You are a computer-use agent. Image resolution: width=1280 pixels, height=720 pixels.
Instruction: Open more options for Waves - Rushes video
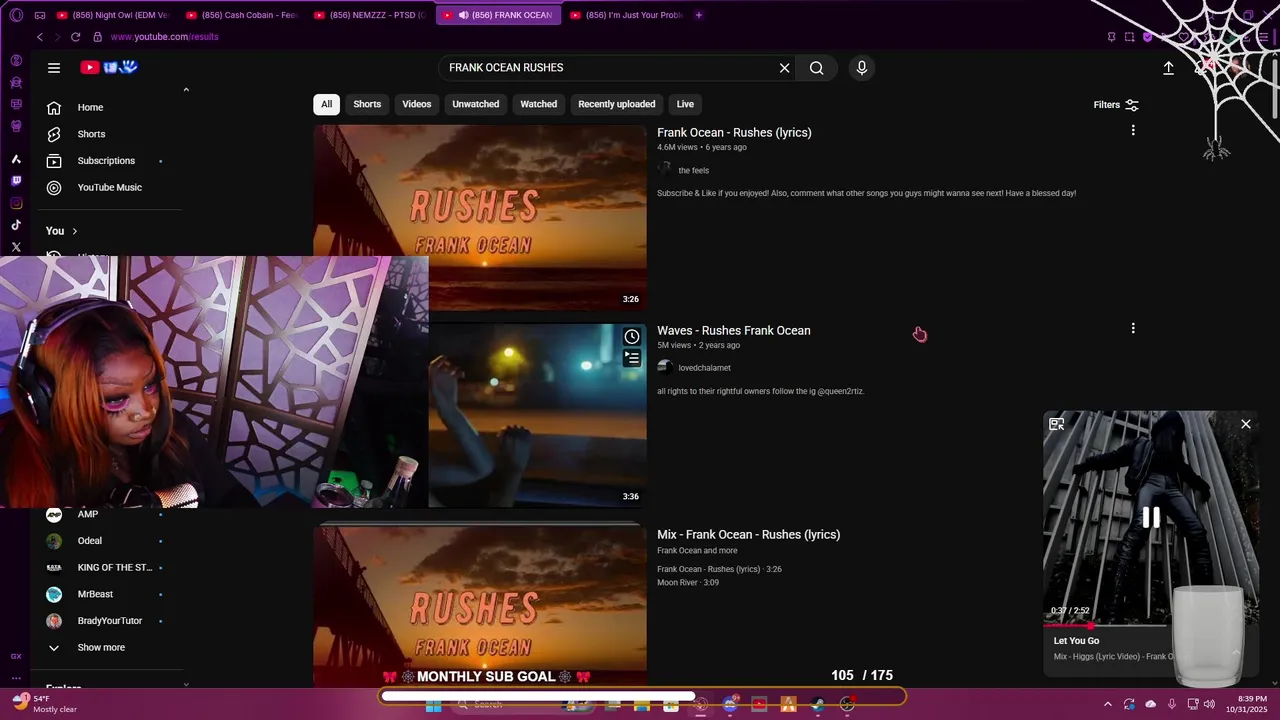tap(1133, 328)
